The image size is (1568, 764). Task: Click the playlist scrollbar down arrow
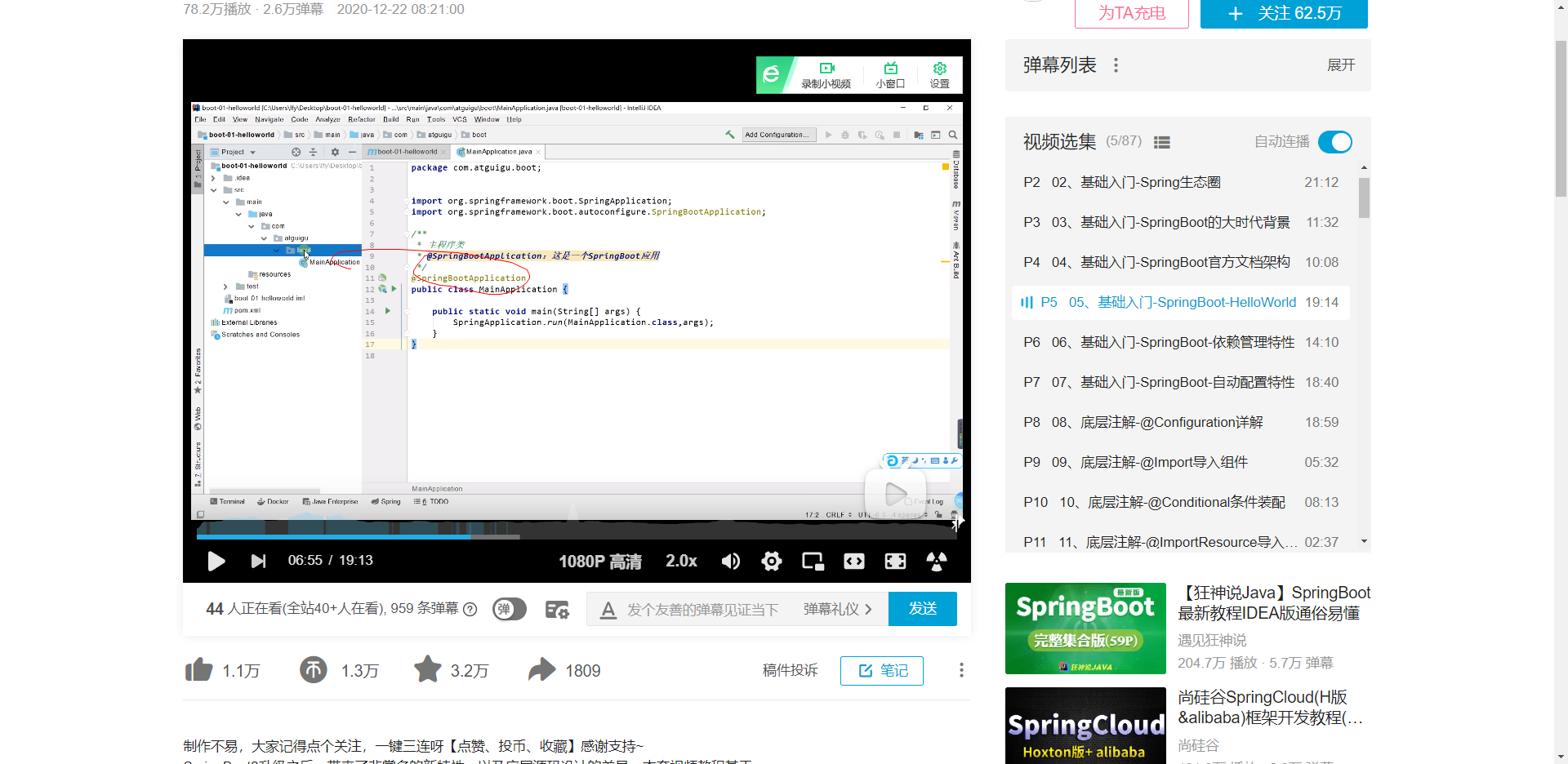click(x=1364, y=542)
